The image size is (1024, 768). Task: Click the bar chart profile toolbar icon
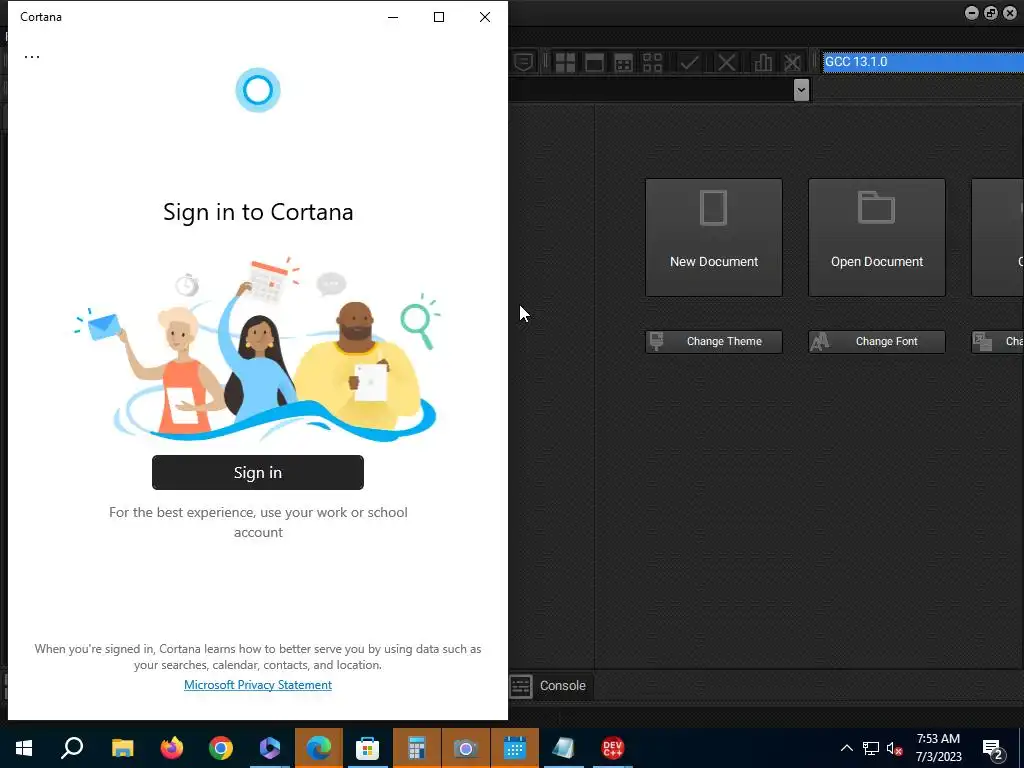pos(763,63)
